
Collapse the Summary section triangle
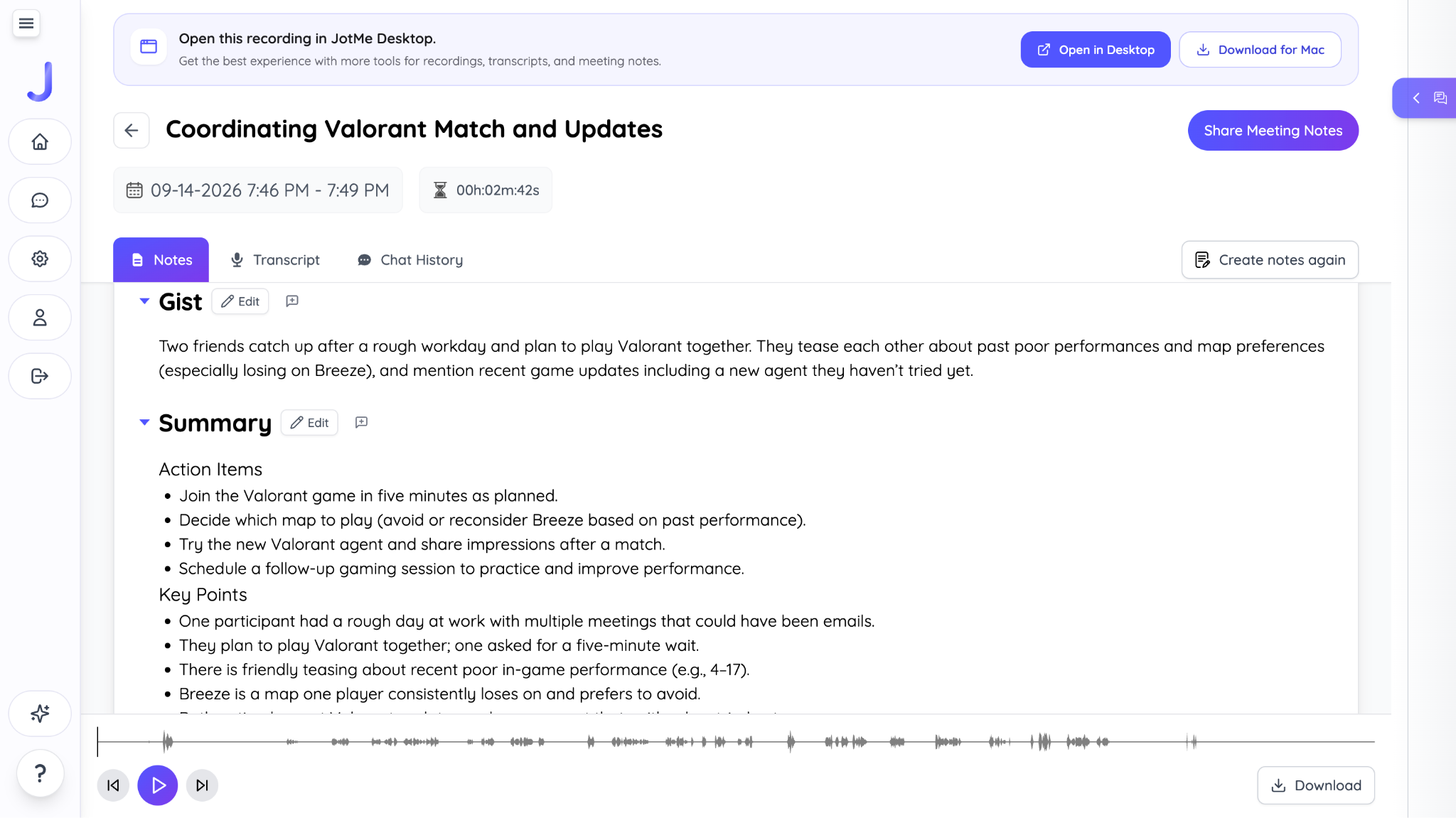[x=144, y=423]
